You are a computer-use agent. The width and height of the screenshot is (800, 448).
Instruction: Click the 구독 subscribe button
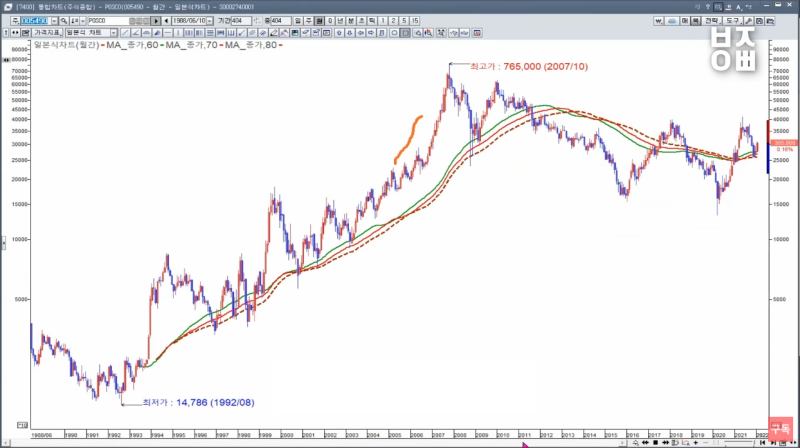point(781,429)
